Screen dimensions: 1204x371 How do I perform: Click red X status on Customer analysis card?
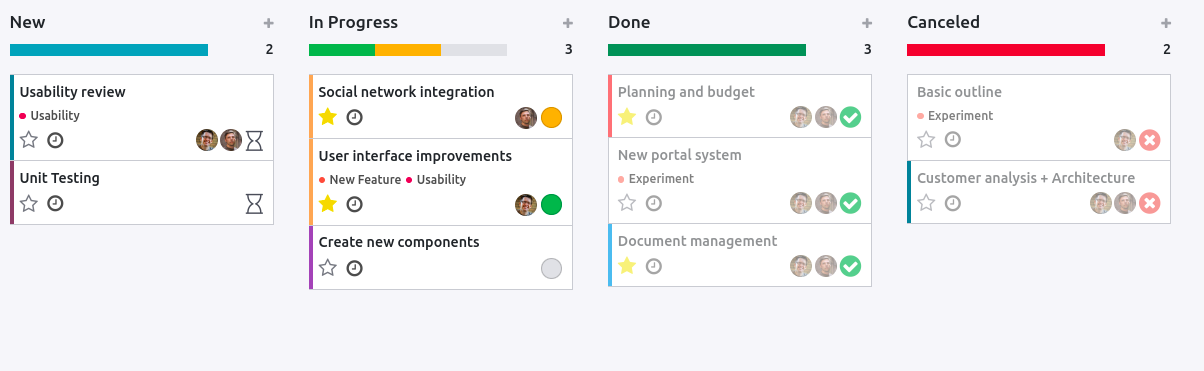pyautogui.click(x=1149, y=203)
